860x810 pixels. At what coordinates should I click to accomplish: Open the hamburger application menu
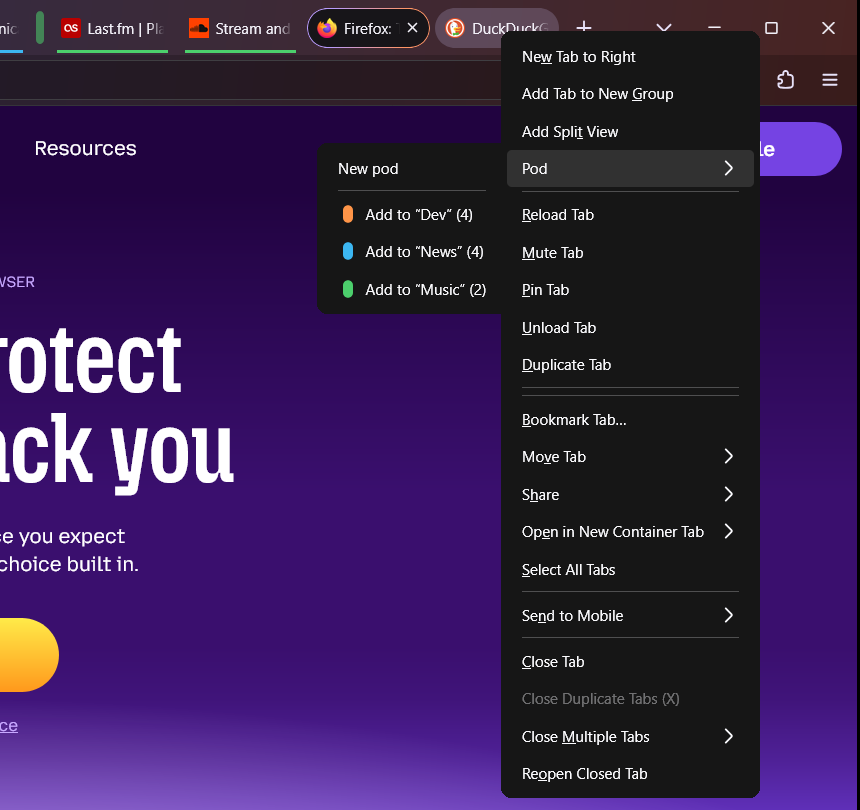[x=829, y=80]
